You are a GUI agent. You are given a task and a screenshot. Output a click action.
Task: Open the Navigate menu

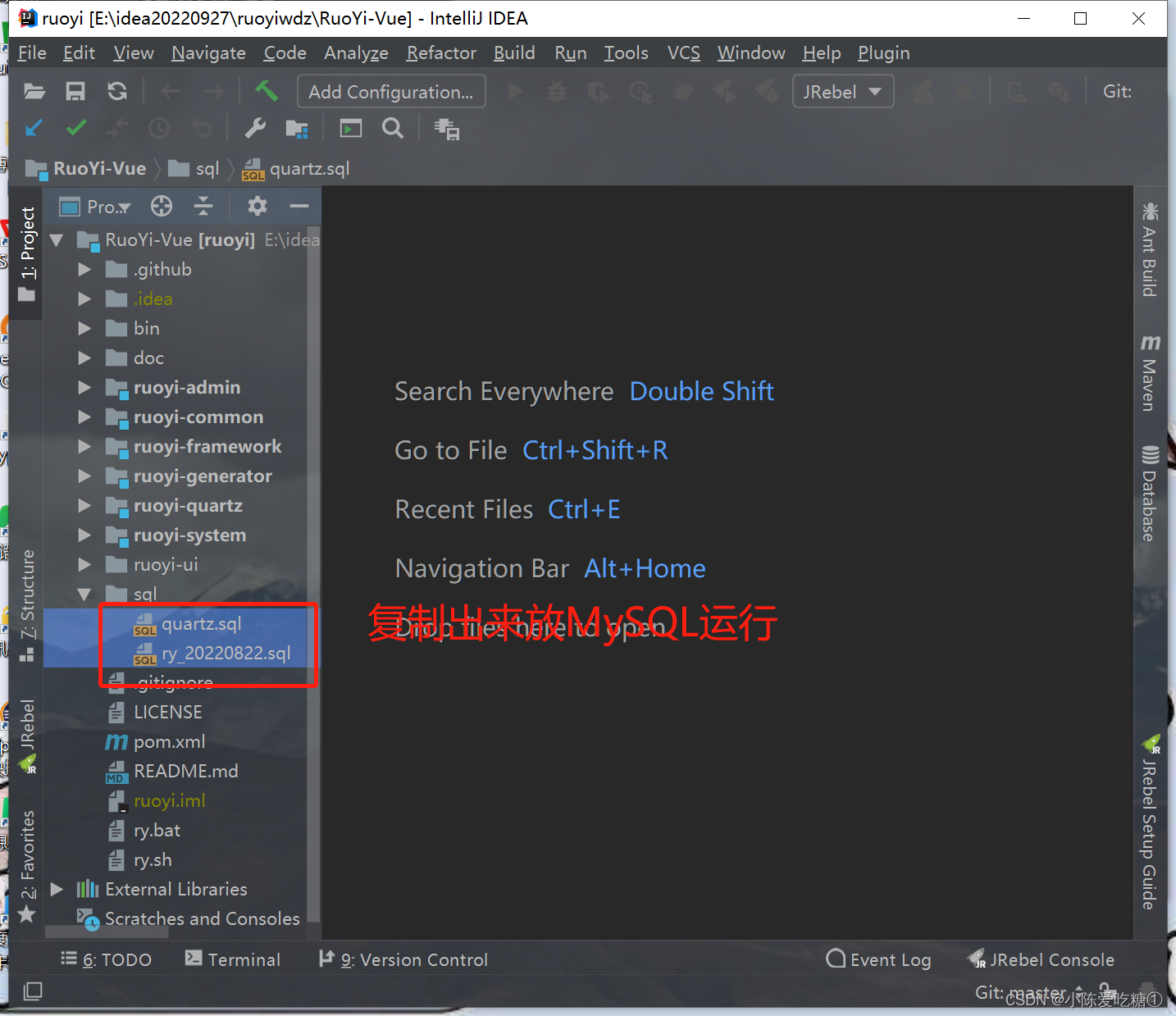[208, 52]
